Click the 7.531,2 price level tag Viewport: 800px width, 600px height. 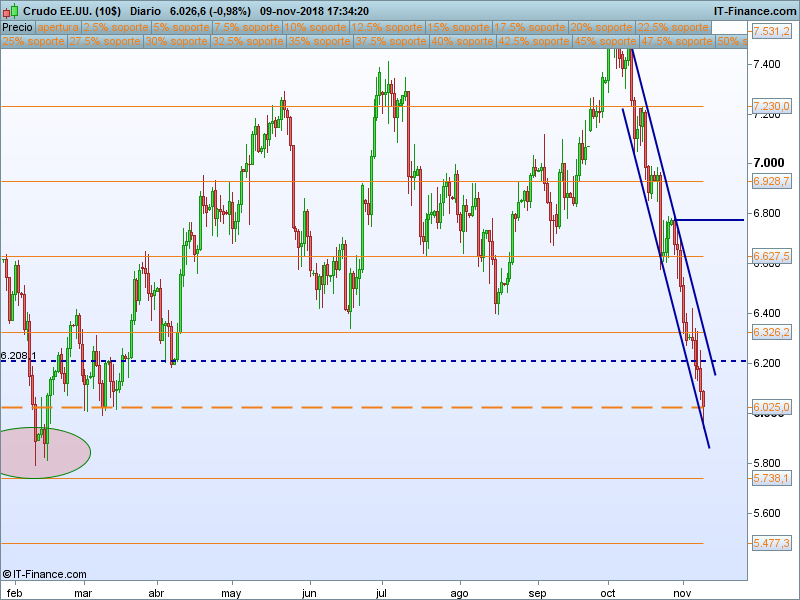coord(771,31)
